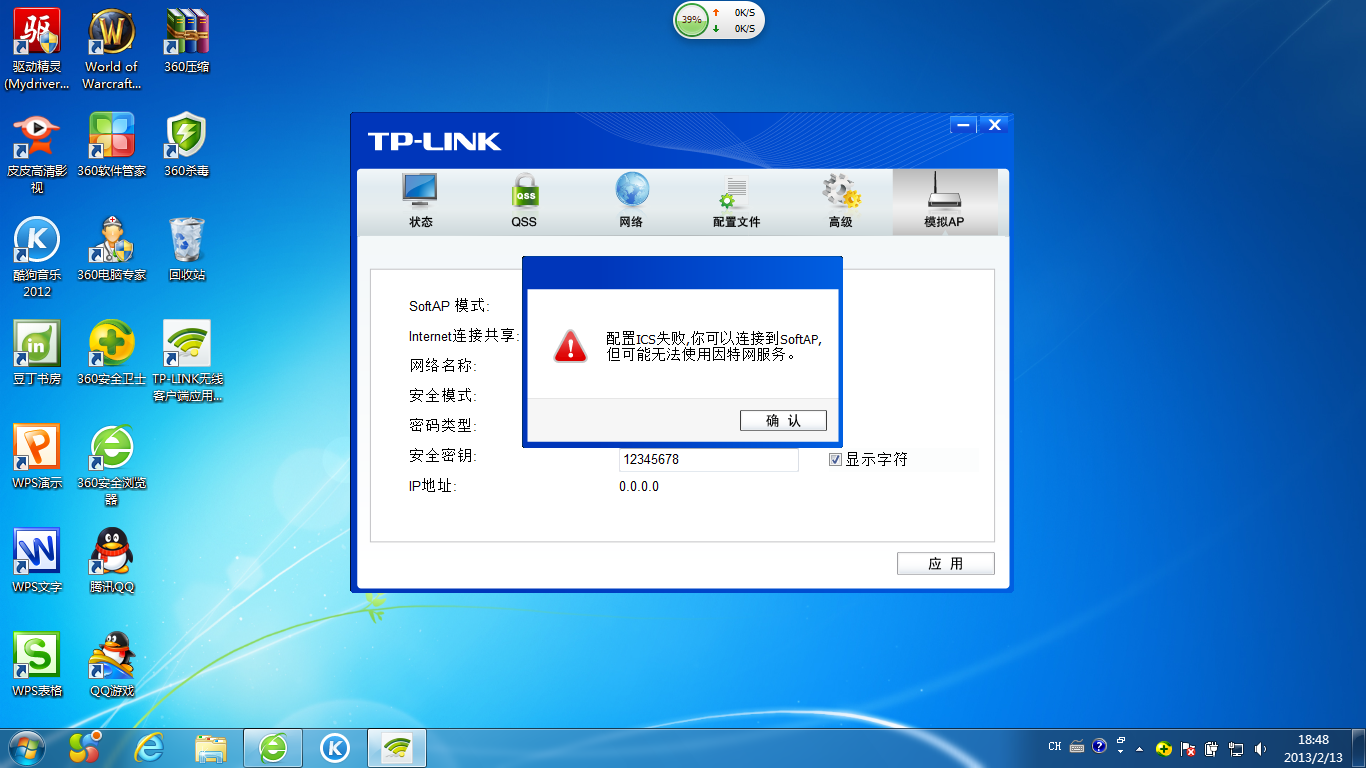Click the 确认 button in the error dialog
The height and width of the screenshot is (768, 1366).
pyautogui.click(x=783, y=421)
